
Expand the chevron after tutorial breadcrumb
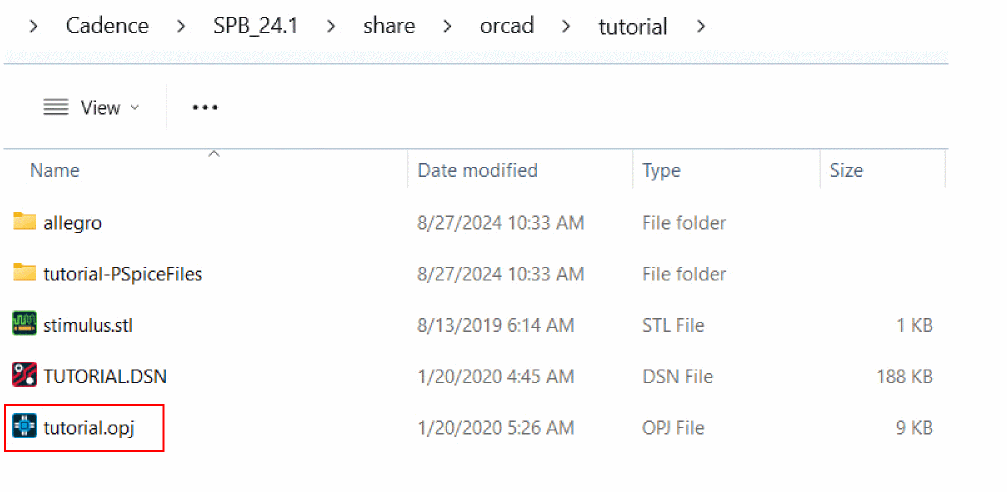click(x=701, y=26)
